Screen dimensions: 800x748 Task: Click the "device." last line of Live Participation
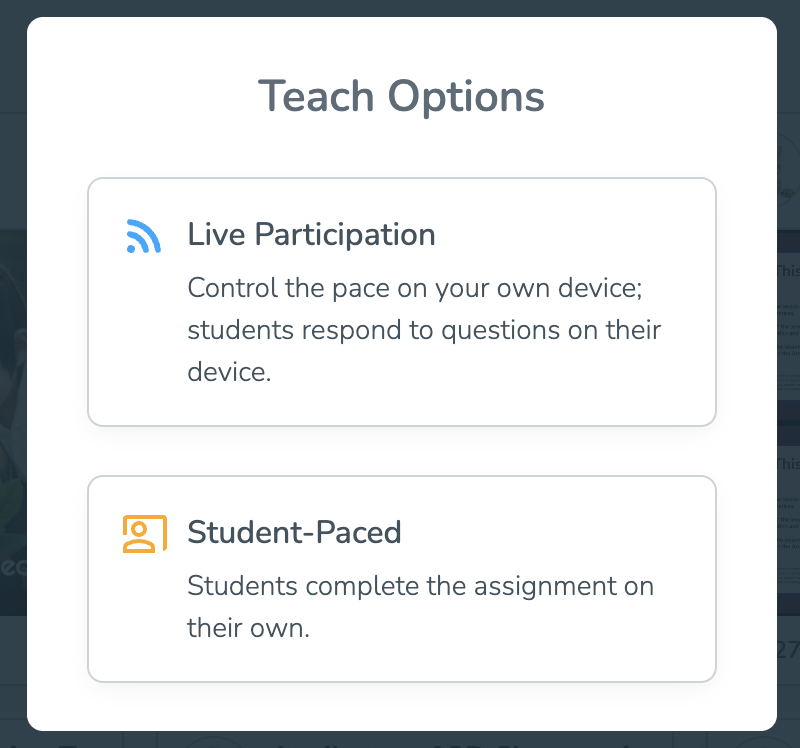(x=229, y=372)
